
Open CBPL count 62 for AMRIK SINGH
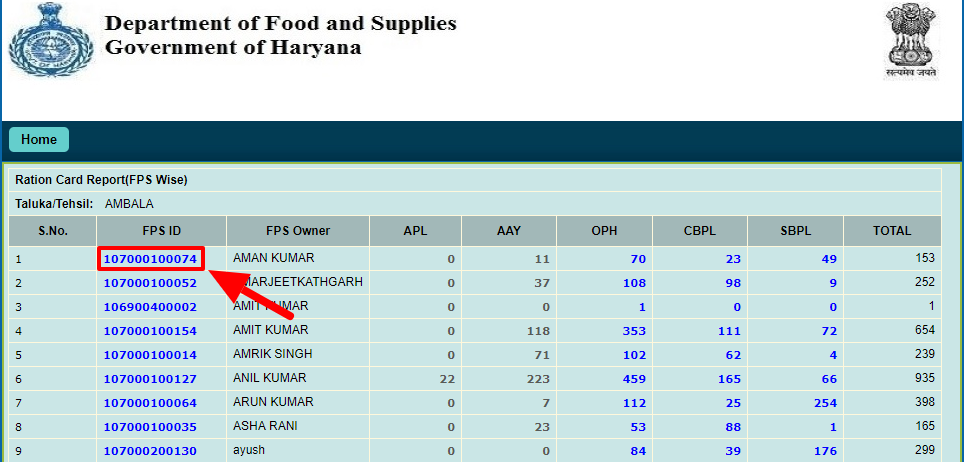[733, 356]
